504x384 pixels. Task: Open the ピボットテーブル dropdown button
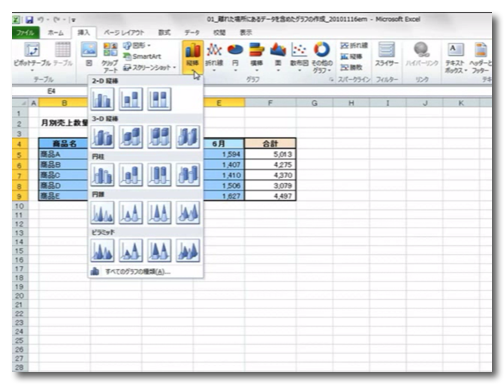tap(32, 58)
